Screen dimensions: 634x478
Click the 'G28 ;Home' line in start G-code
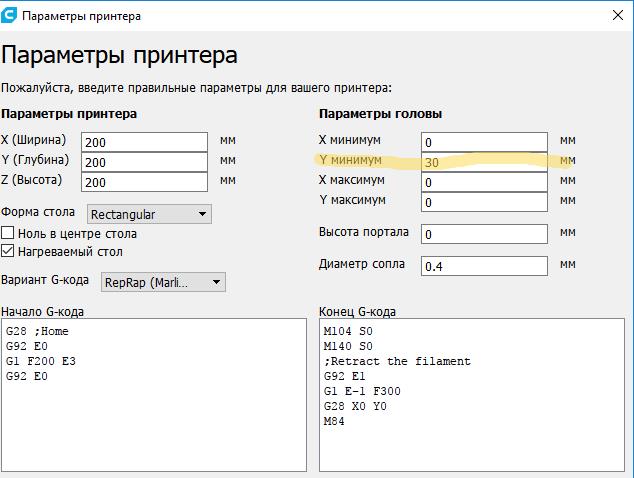click(x=37, y=331)
